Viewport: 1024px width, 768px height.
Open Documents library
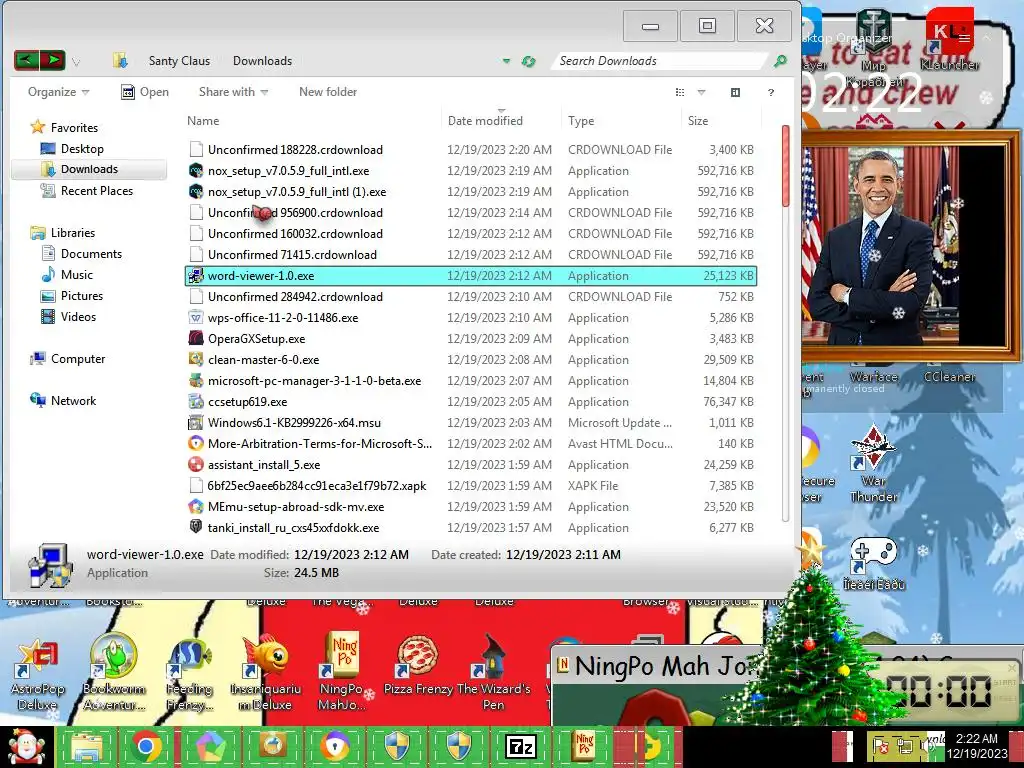click(x=91, y=253)
